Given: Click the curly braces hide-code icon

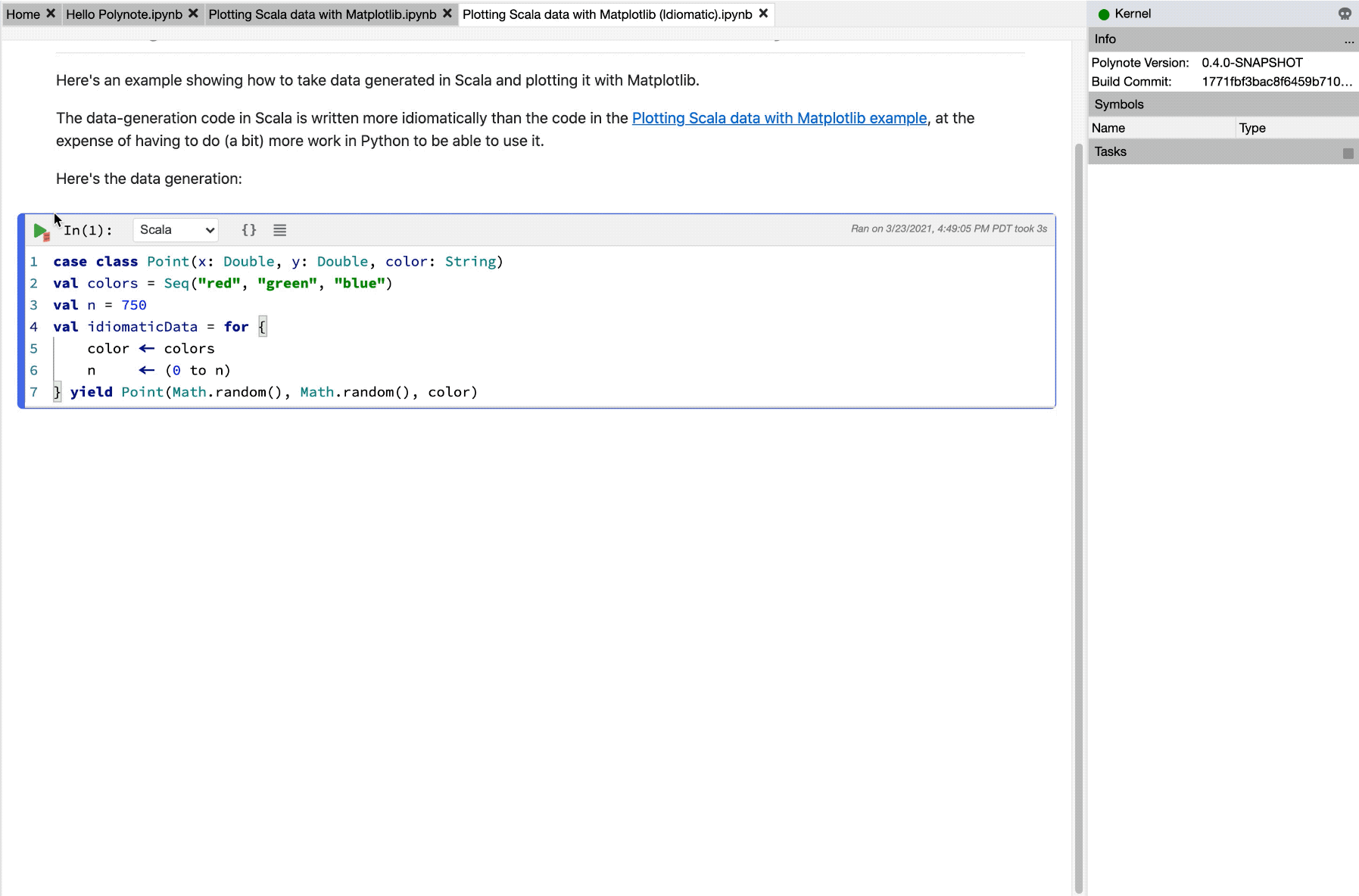Looking at the screenshot, I should tap(249, 230).
